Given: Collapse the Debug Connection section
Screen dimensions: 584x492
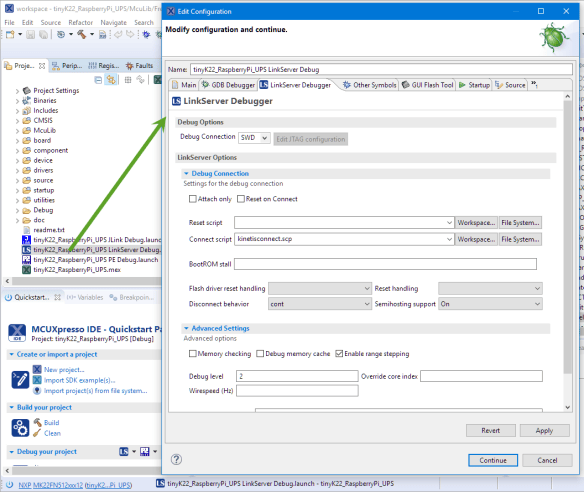Looking at the screenshot, I should tap(186, 174).
